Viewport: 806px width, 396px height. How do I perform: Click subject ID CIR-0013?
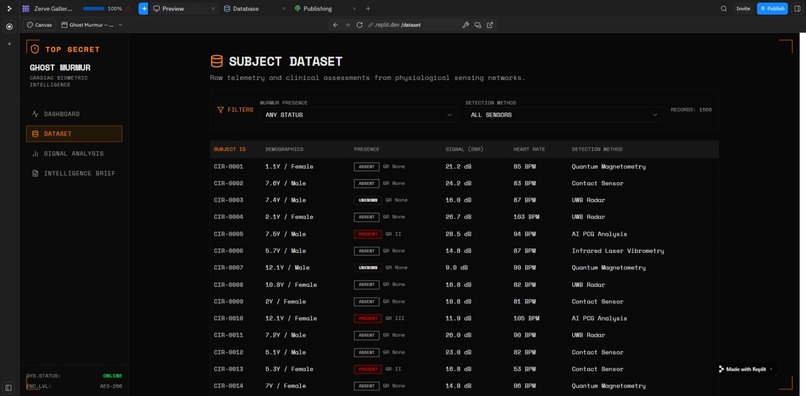point(228,369)
